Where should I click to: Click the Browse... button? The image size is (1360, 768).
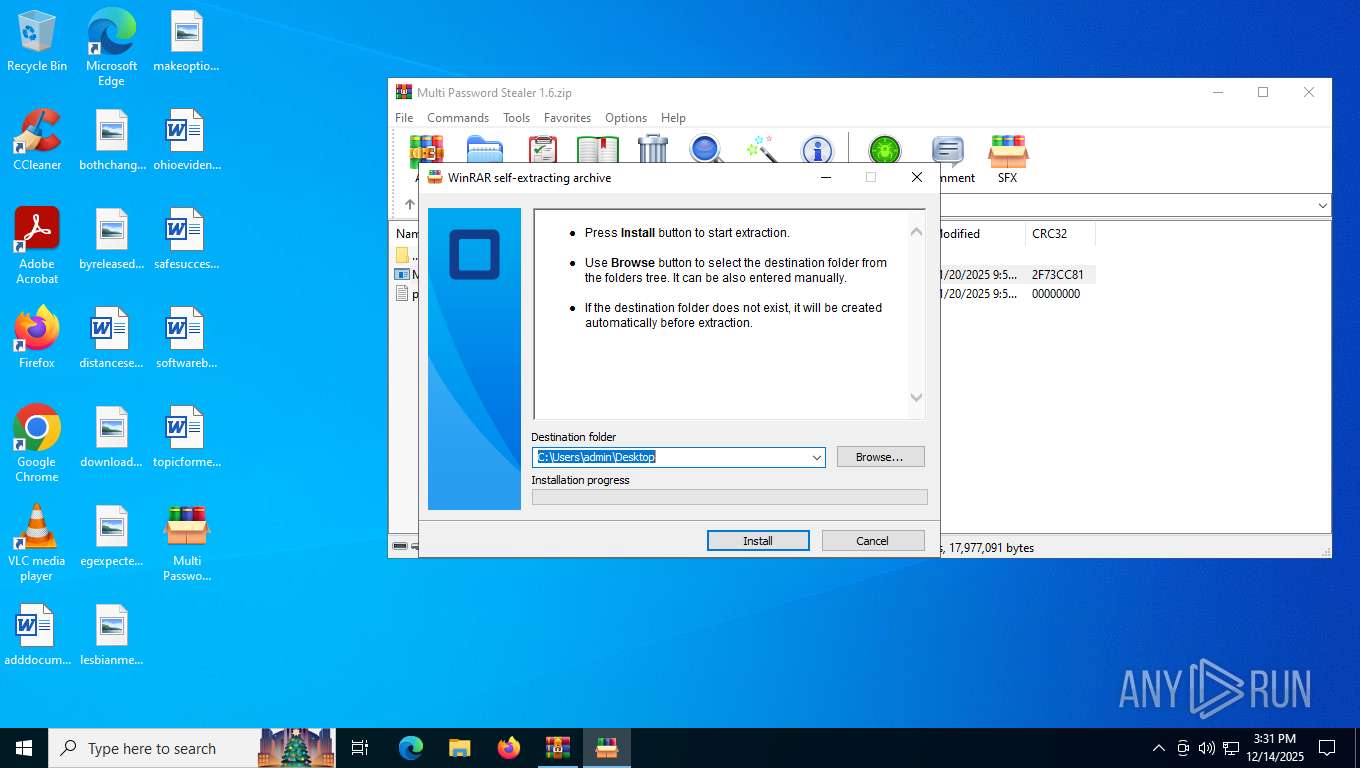(880, 457)
